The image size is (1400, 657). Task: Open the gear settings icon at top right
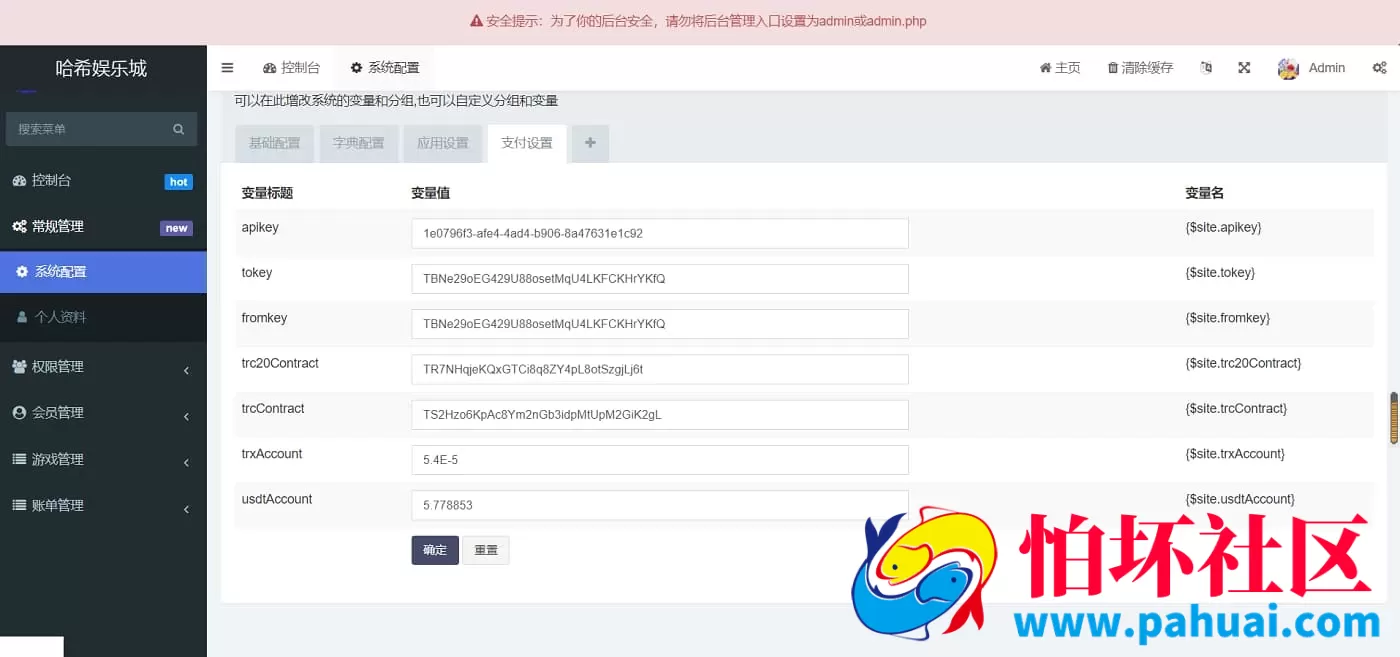[x=1380, y=67]
